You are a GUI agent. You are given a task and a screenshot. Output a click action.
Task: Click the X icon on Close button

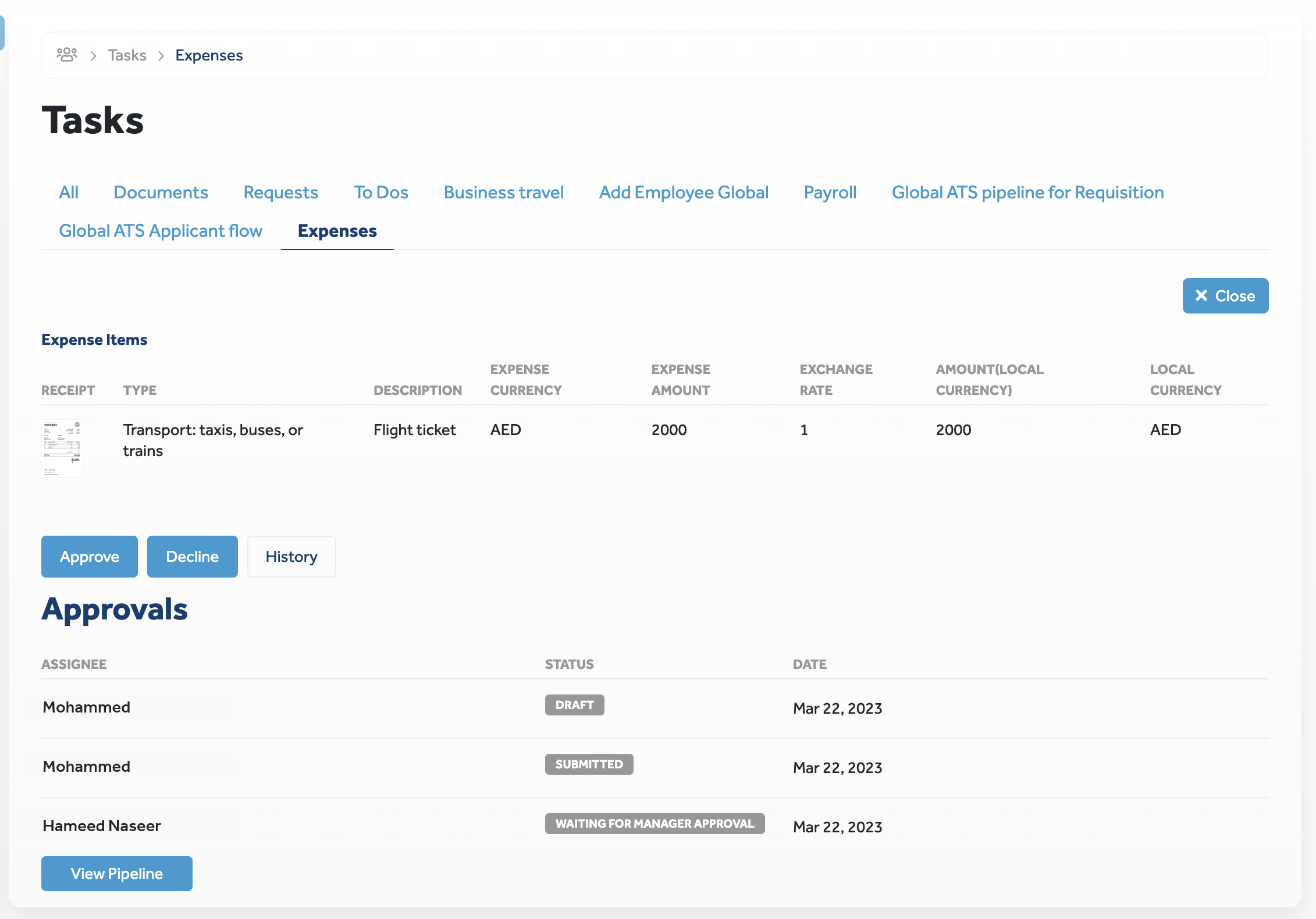point(1201,295)
